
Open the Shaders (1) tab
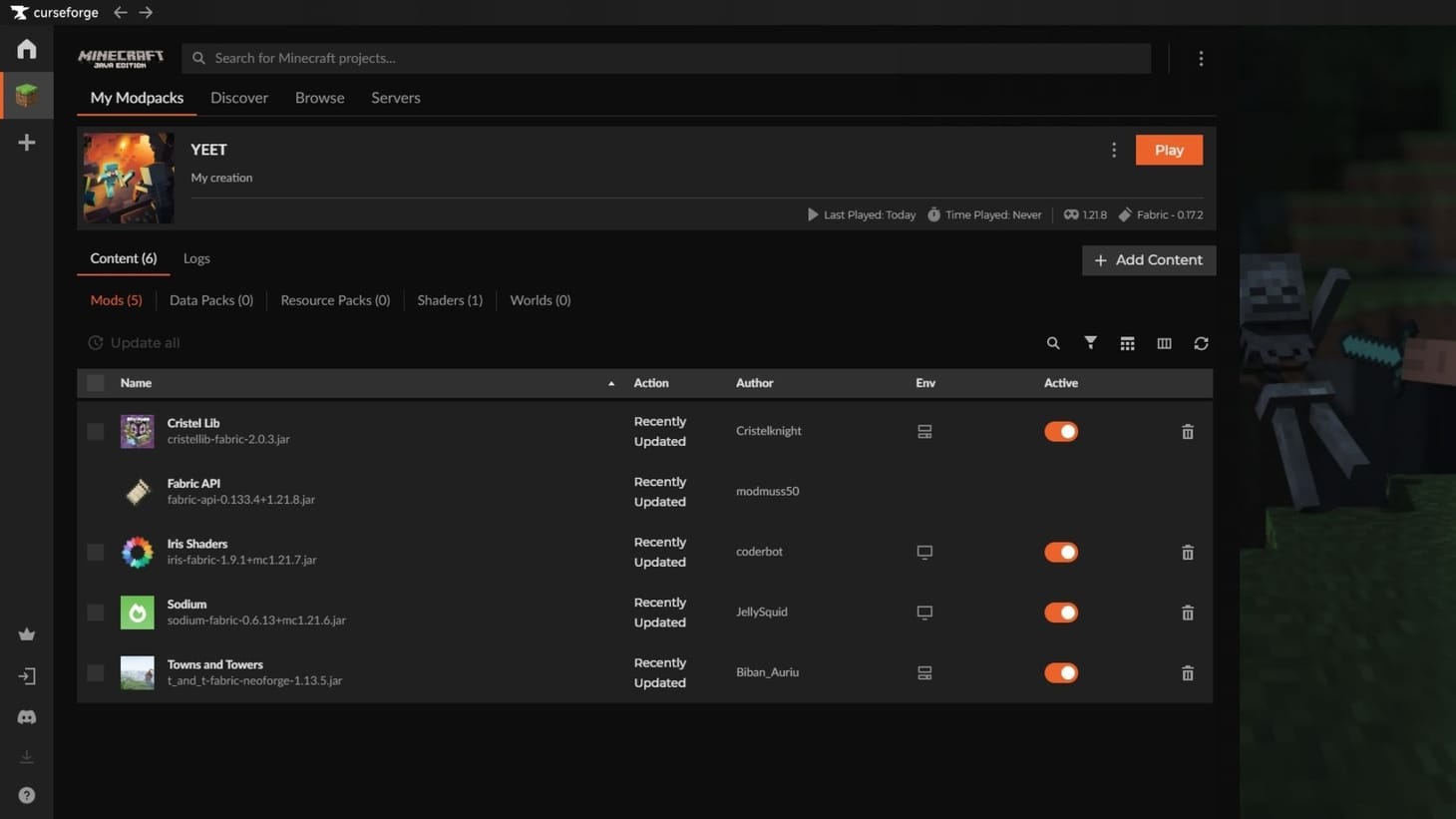pyautogui.click(x=450, y=300)
